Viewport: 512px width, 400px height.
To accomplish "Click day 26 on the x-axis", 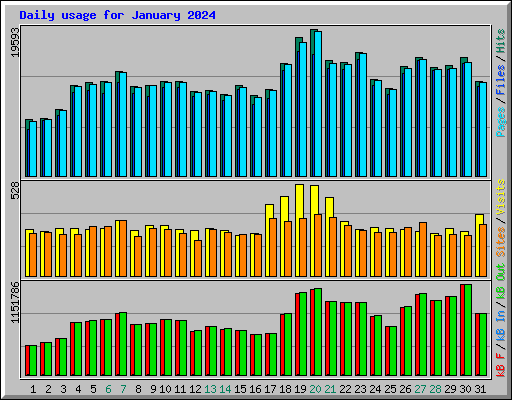I will coord(405,389).
